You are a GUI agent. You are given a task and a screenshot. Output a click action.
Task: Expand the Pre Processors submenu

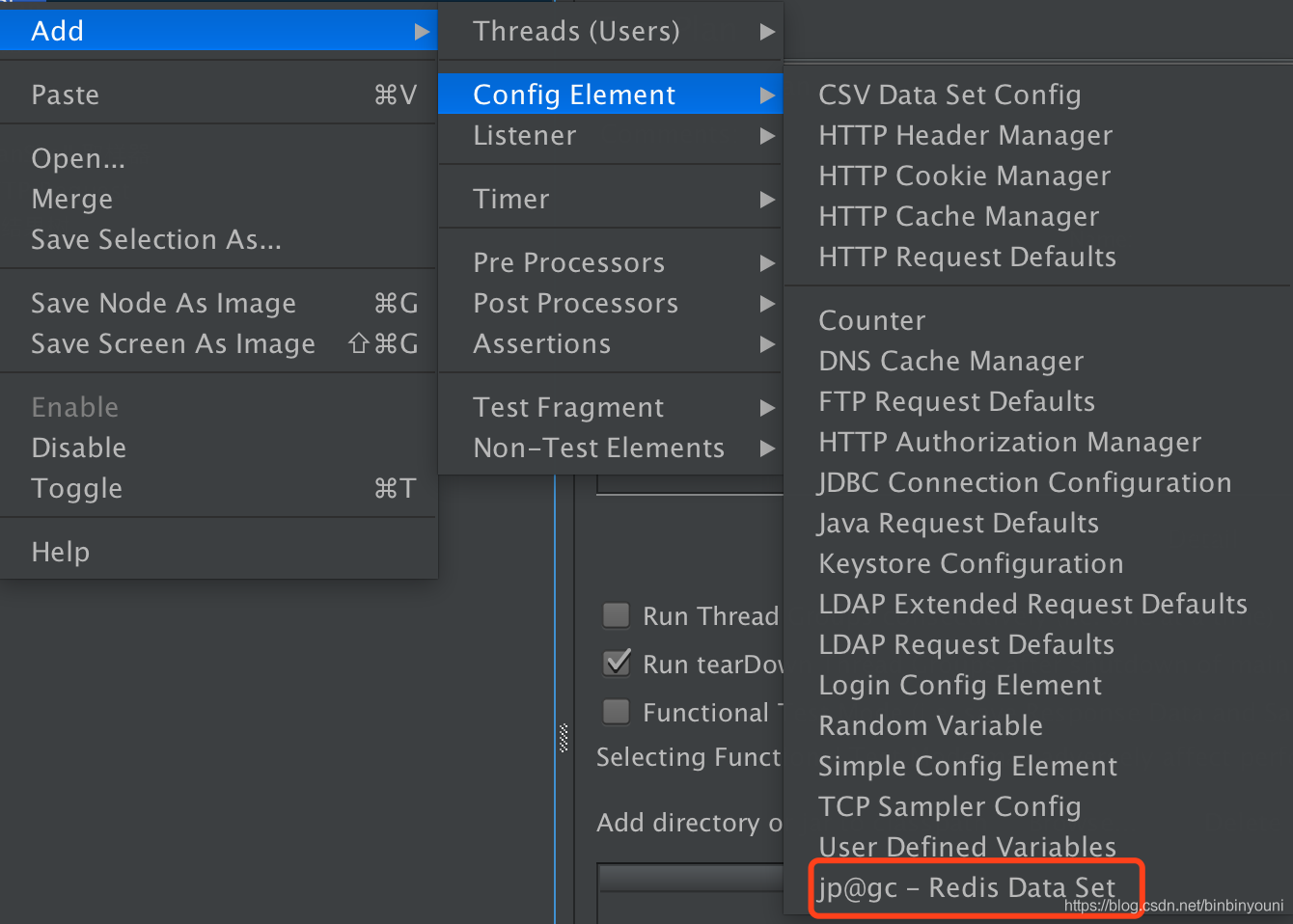(x=611, y=262)
